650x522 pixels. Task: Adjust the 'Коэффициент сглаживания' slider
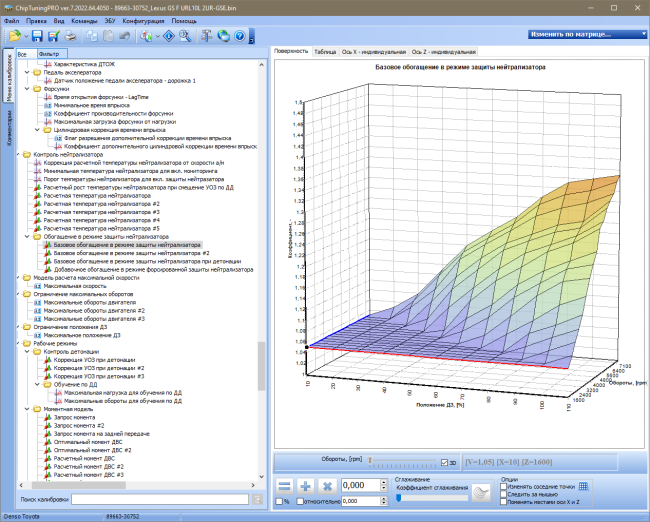[399, 498]
